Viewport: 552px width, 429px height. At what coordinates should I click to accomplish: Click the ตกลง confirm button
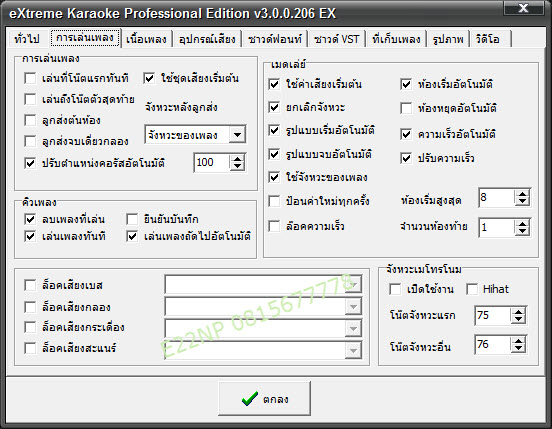264,399
